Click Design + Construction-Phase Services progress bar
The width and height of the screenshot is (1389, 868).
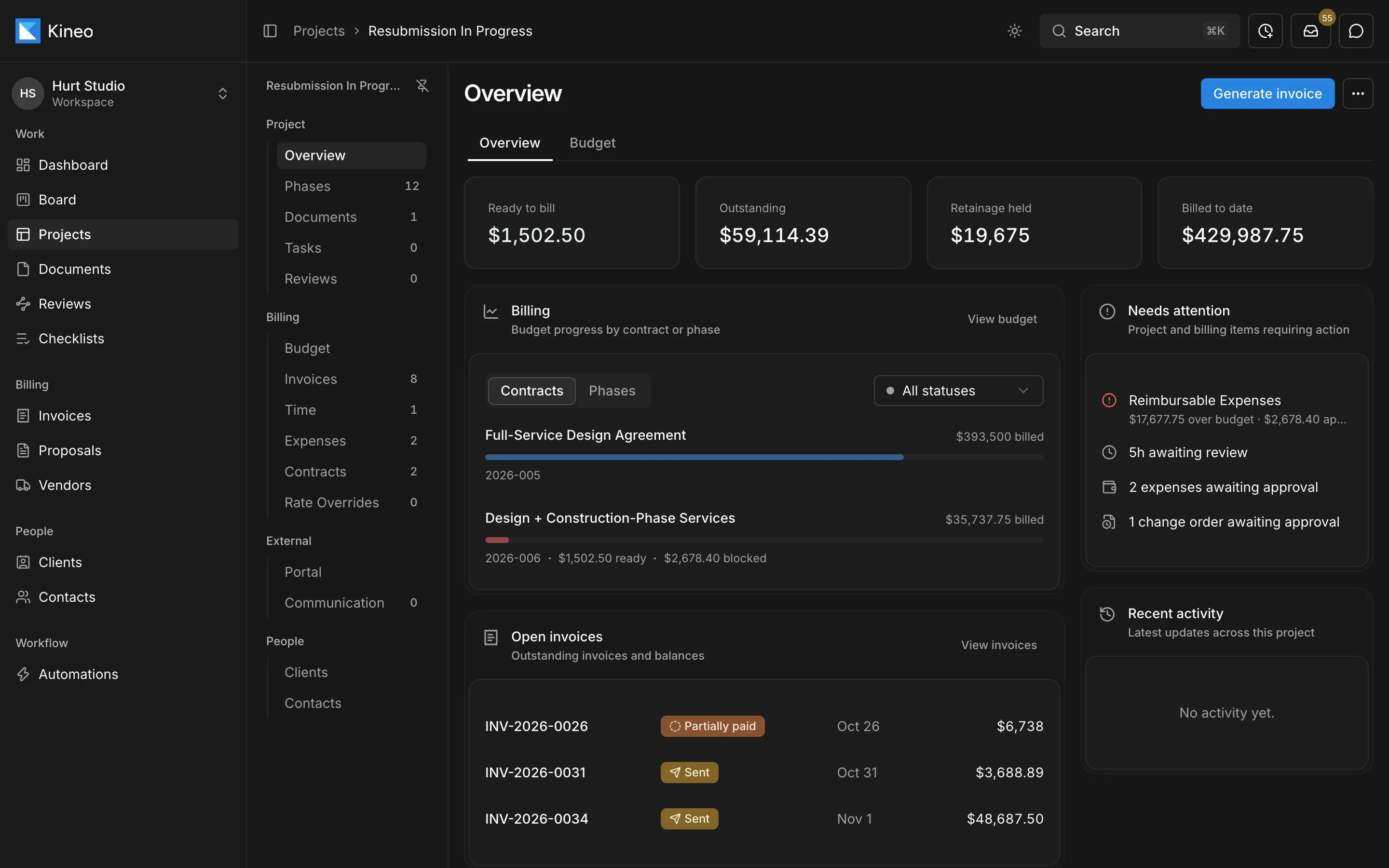[764, 540]
